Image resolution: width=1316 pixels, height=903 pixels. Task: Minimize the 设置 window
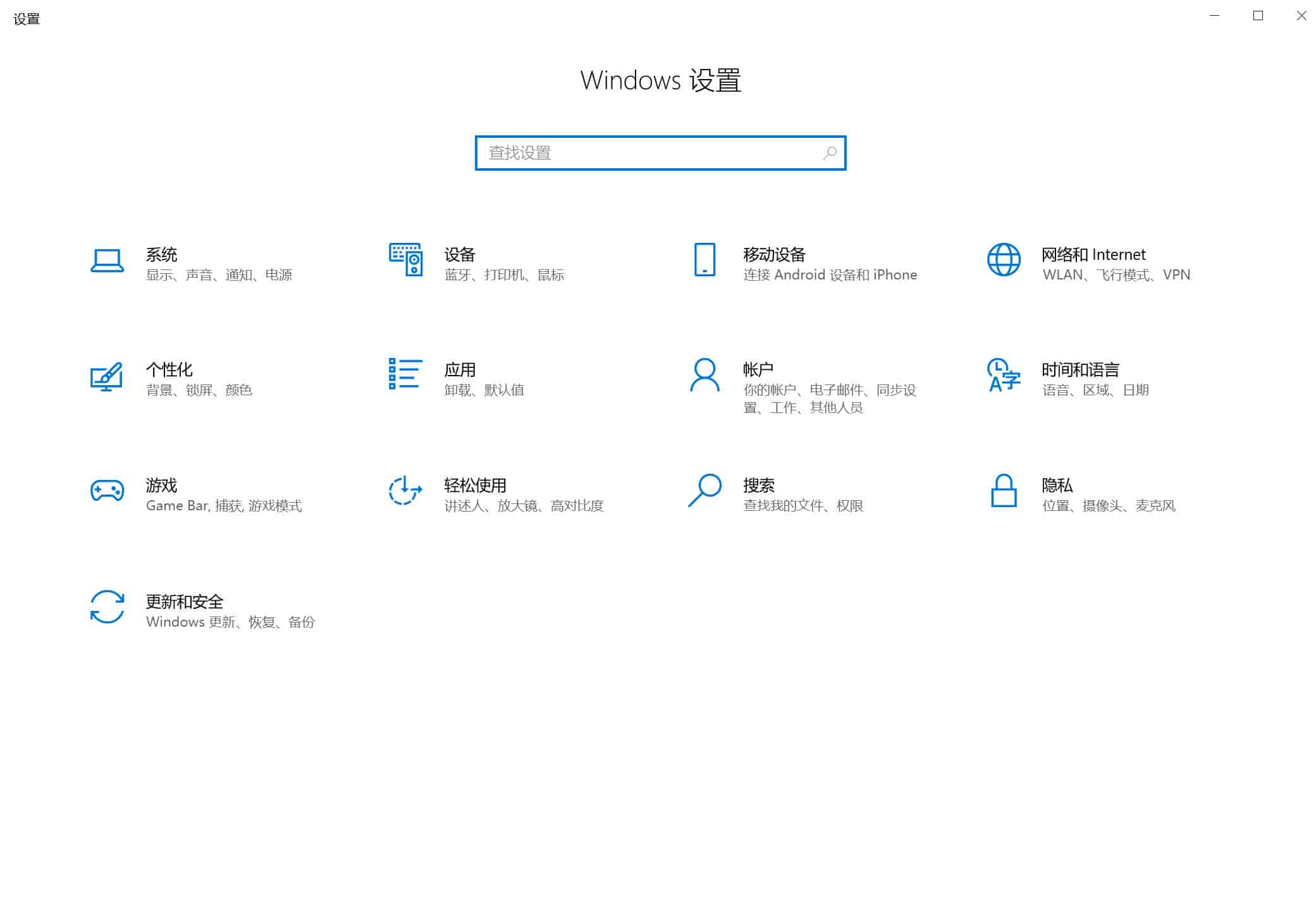(1214, 16)
